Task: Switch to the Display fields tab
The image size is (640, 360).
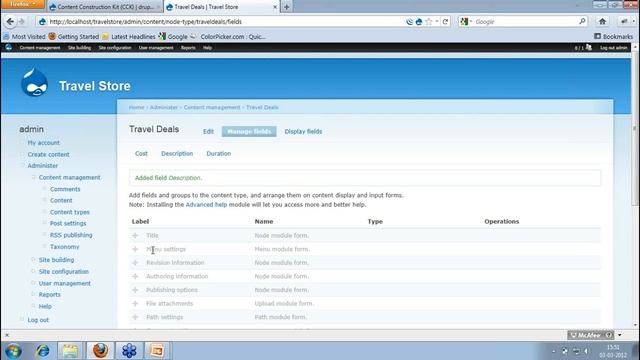Action: (303, 131)
